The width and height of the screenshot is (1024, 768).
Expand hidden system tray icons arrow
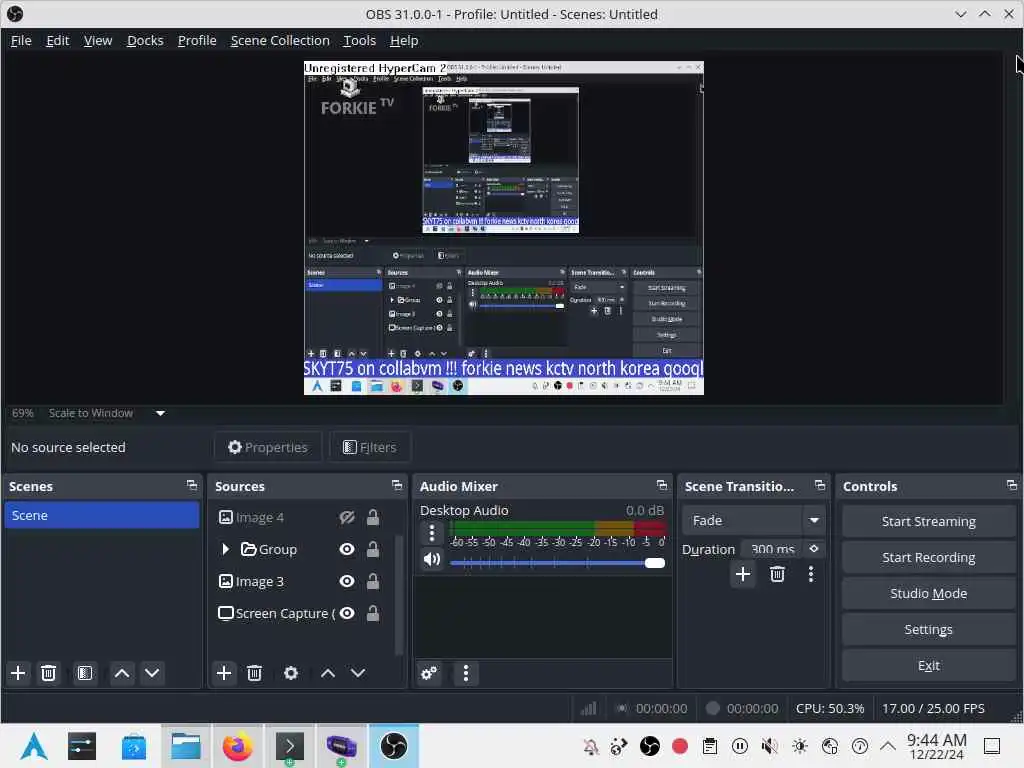(888, 746)
